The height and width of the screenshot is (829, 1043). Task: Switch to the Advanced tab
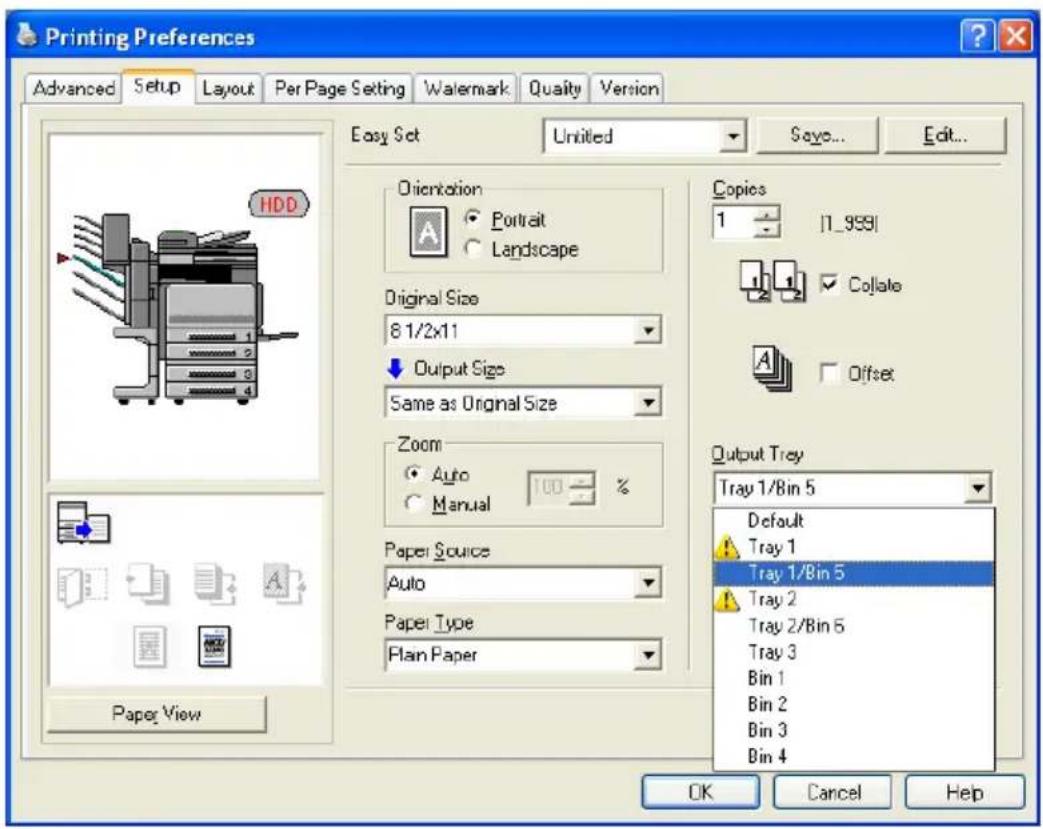point(73,88)
